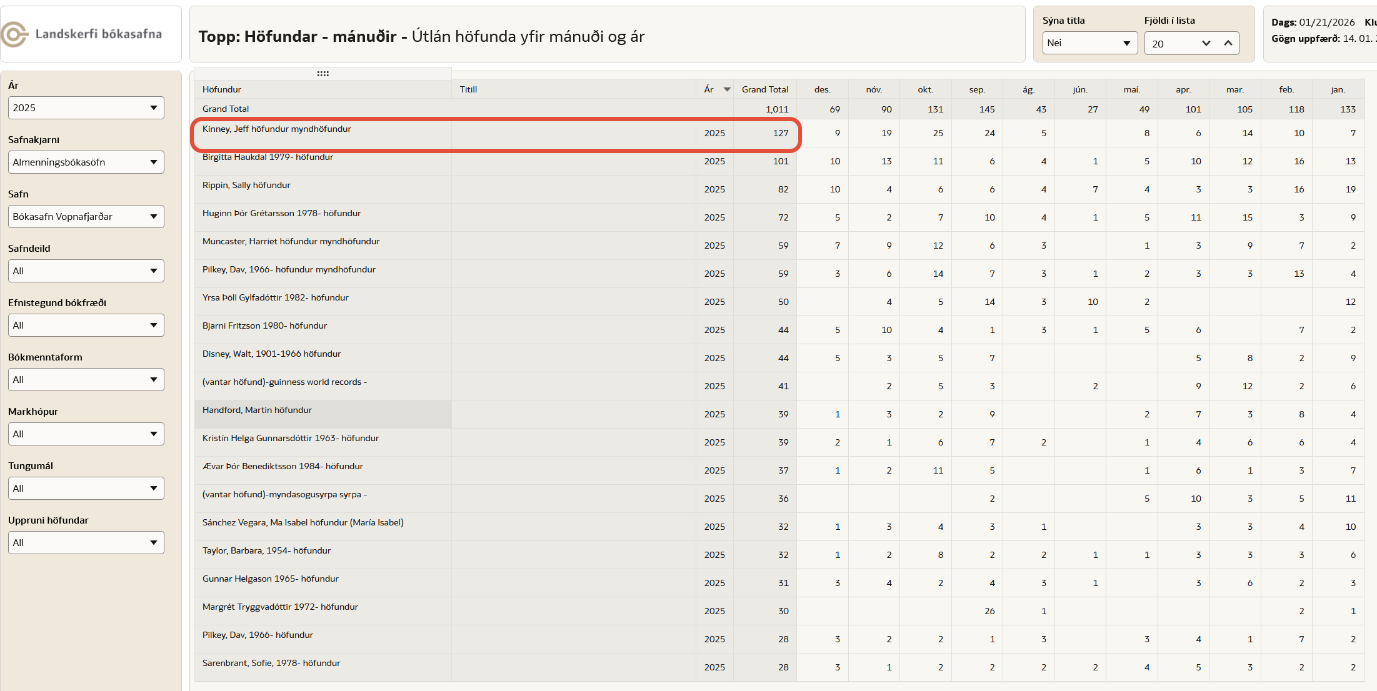Click Margrét Tryggvadóttir's sep. value 26

click(989, 611)
